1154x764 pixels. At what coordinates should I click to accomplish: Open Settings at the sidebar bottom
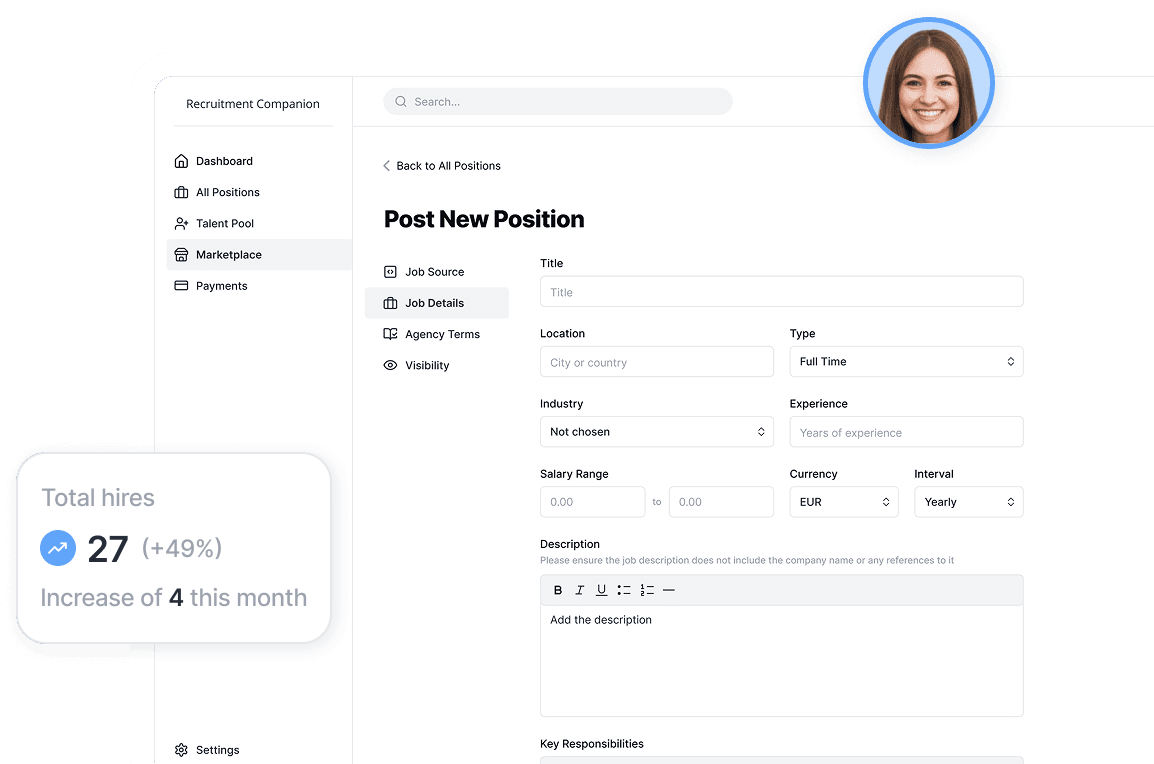[x=217, y=750]
